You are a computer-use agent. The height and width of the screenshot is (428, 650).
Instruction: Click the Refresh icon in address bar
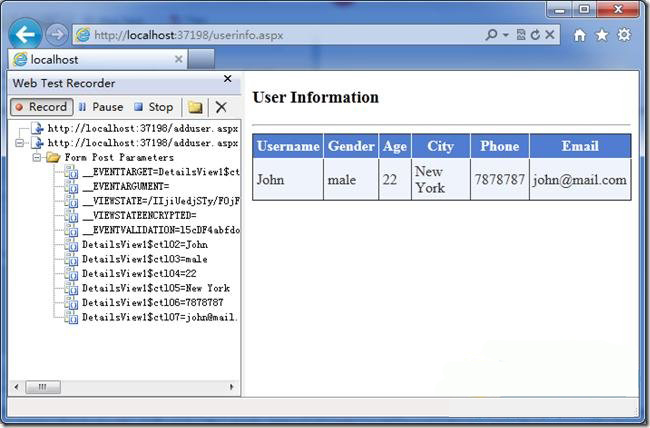(535, 35)
